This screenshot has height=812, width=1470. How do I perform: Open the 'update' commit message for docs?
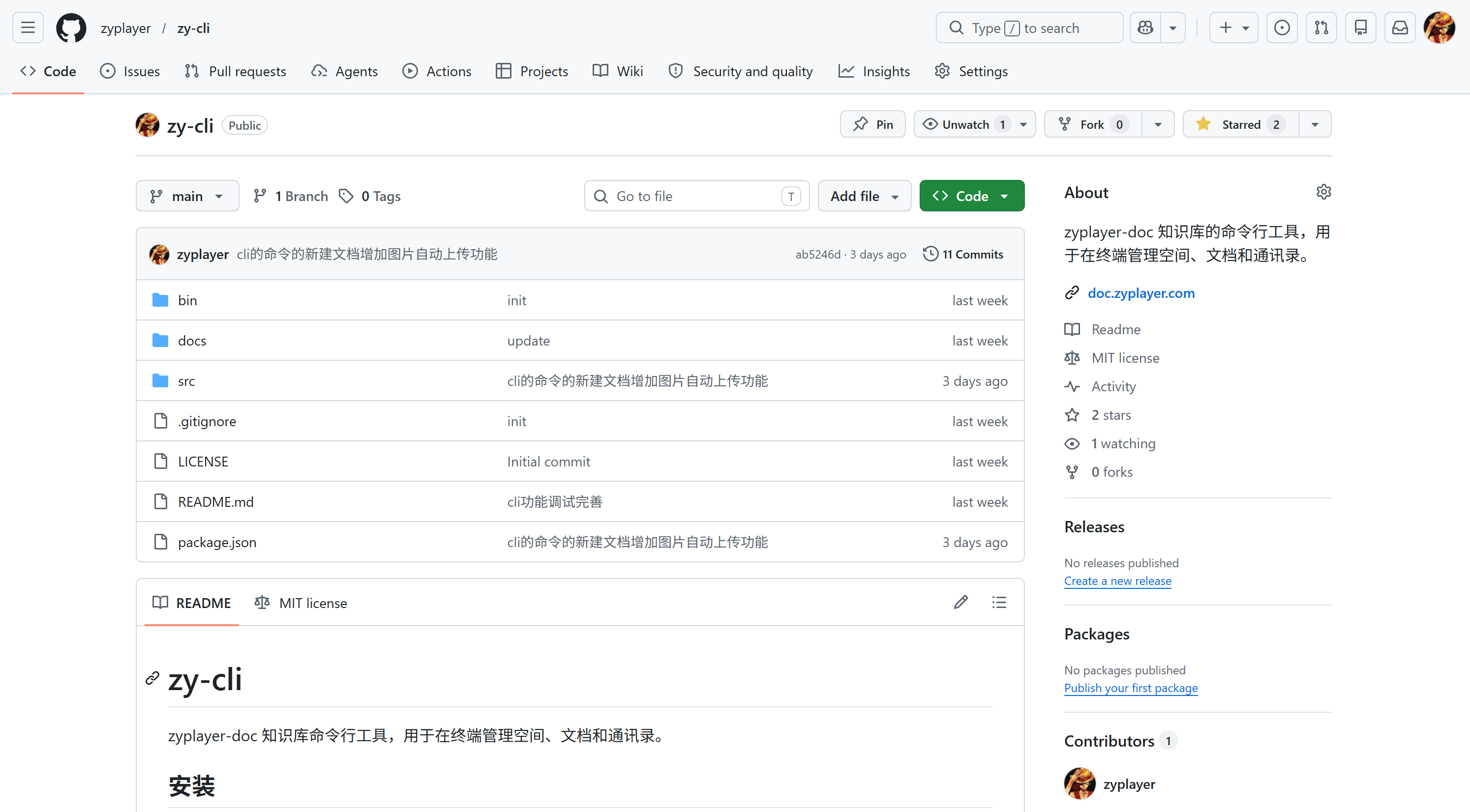point(528,341)
